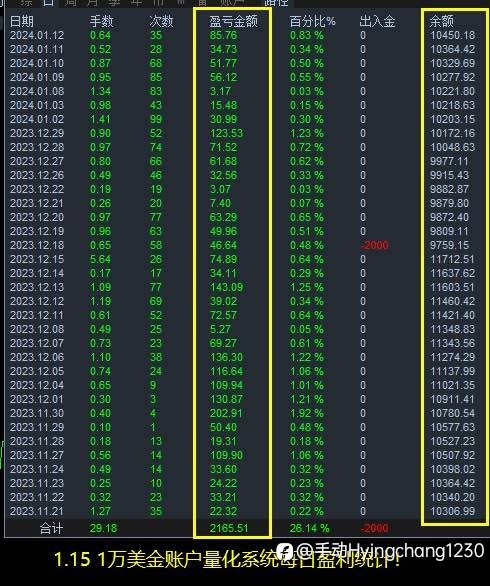The width and height of the screenshot is (490, 586).
Task: Click the date 2023.12.18
Action: tap(37, 246)
